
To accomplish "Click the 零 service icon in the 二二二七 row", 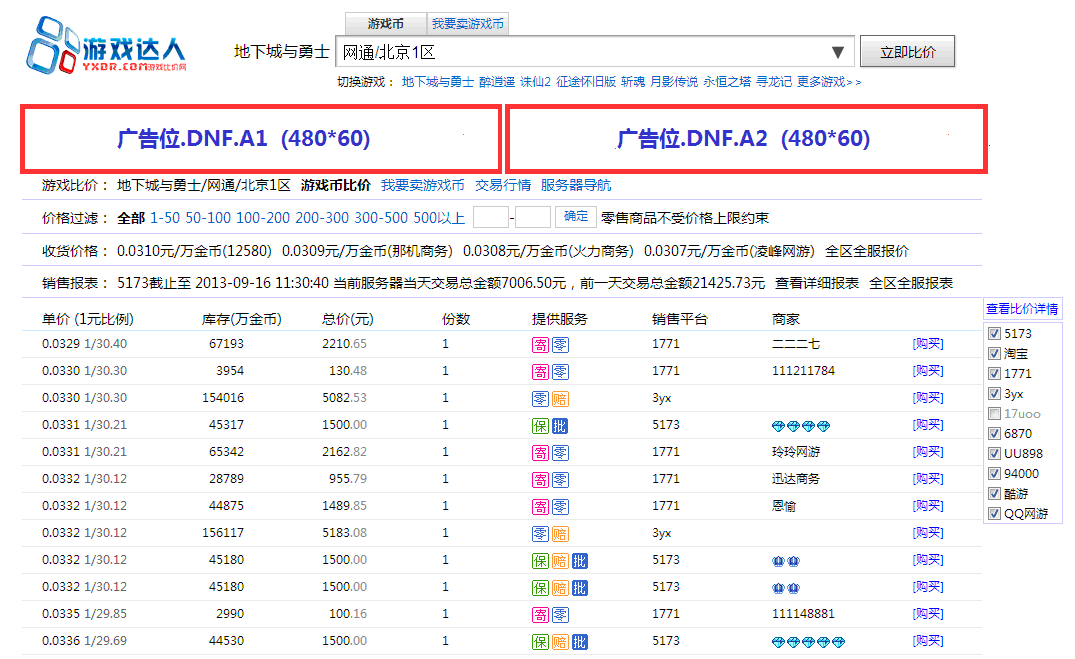I will tap(560, 345).
